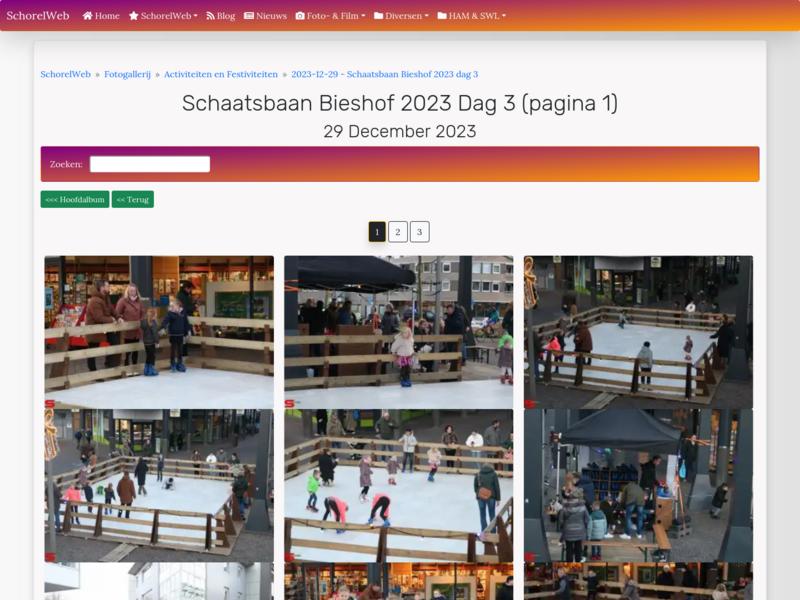Expand the HAM & SWL dropdown

[x=472, y=16]
